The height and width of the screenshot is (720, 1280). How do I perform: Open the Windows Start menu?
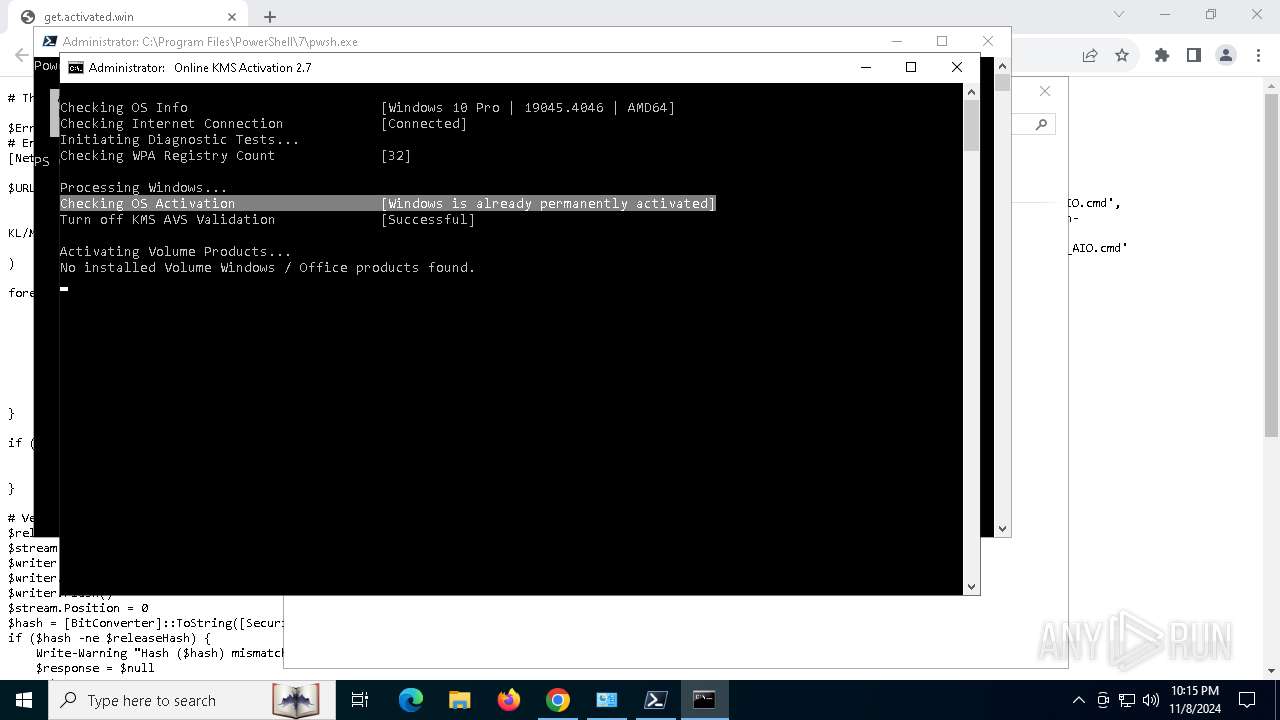point(23,700)
